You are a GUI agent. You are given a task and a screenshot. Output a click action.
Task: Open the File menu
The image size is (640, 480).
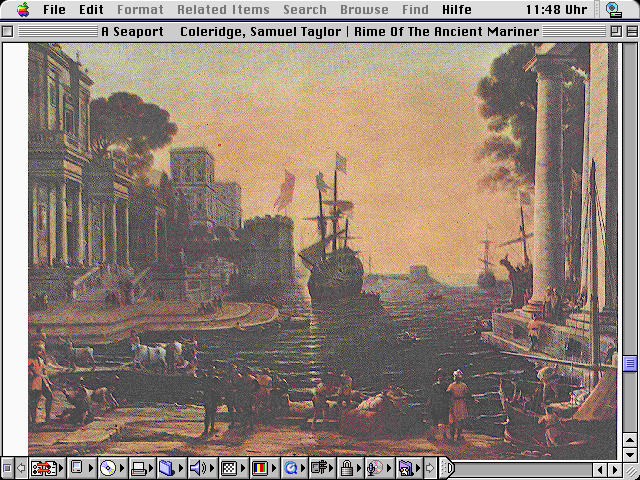[x=54, y=9]
